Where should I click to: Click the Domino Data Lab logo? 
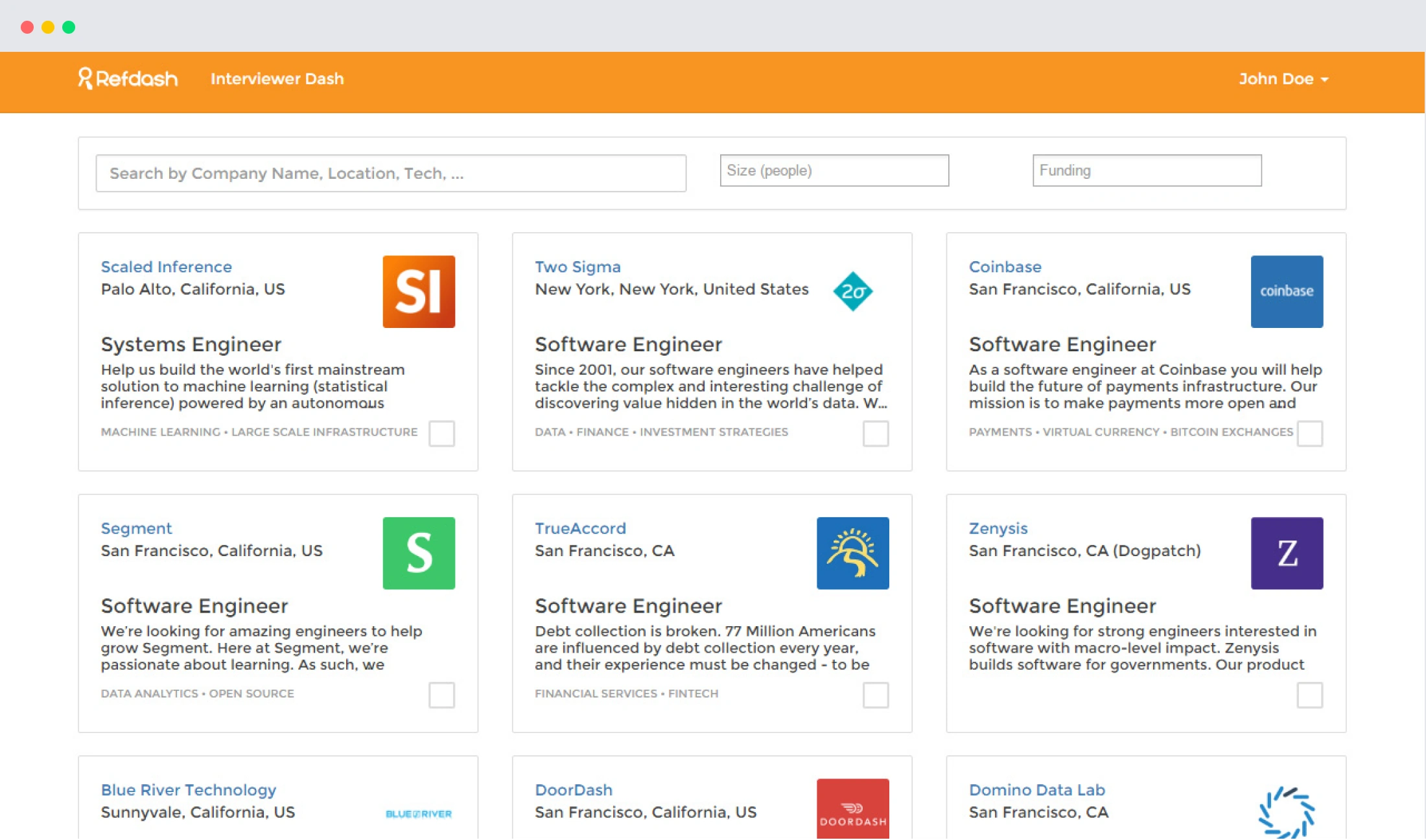(1287, 812)
